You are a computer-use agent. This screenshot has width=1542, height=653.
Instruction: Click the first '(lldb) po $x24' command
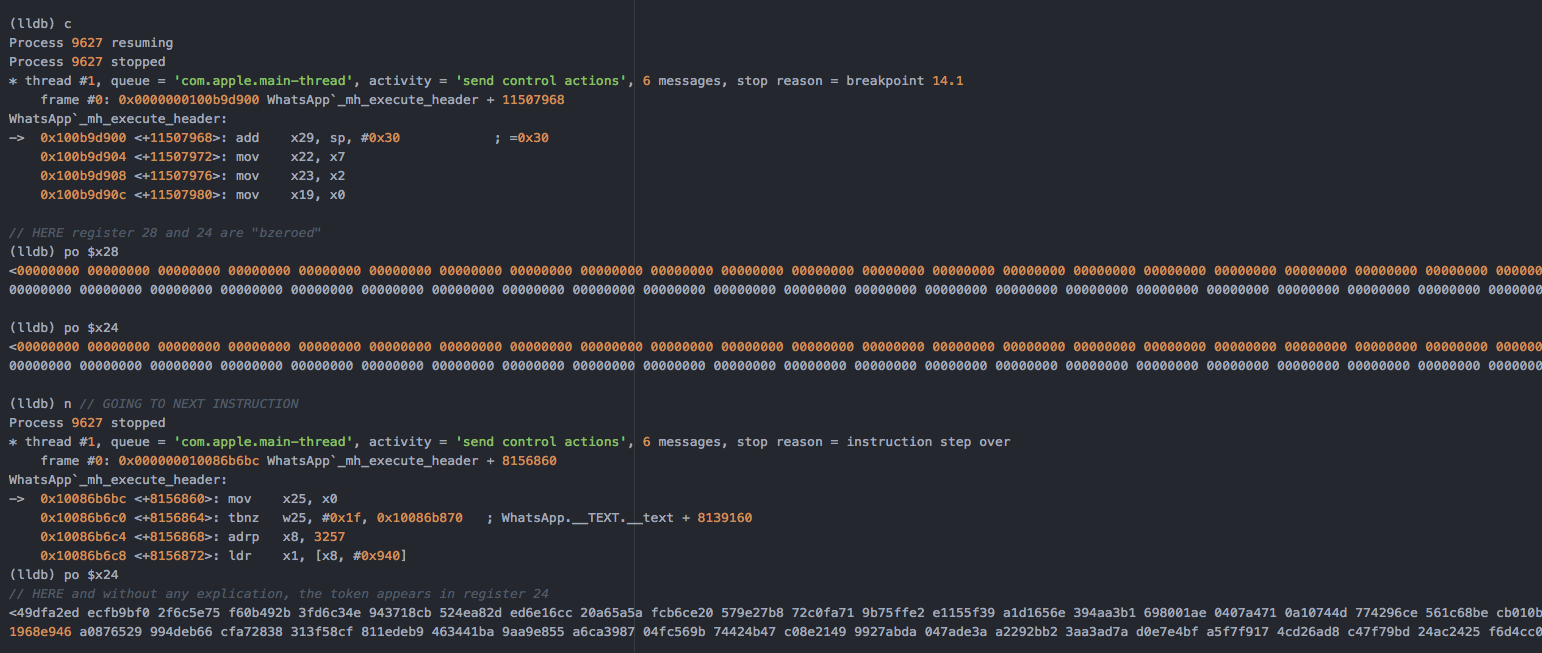coord(64,328)
